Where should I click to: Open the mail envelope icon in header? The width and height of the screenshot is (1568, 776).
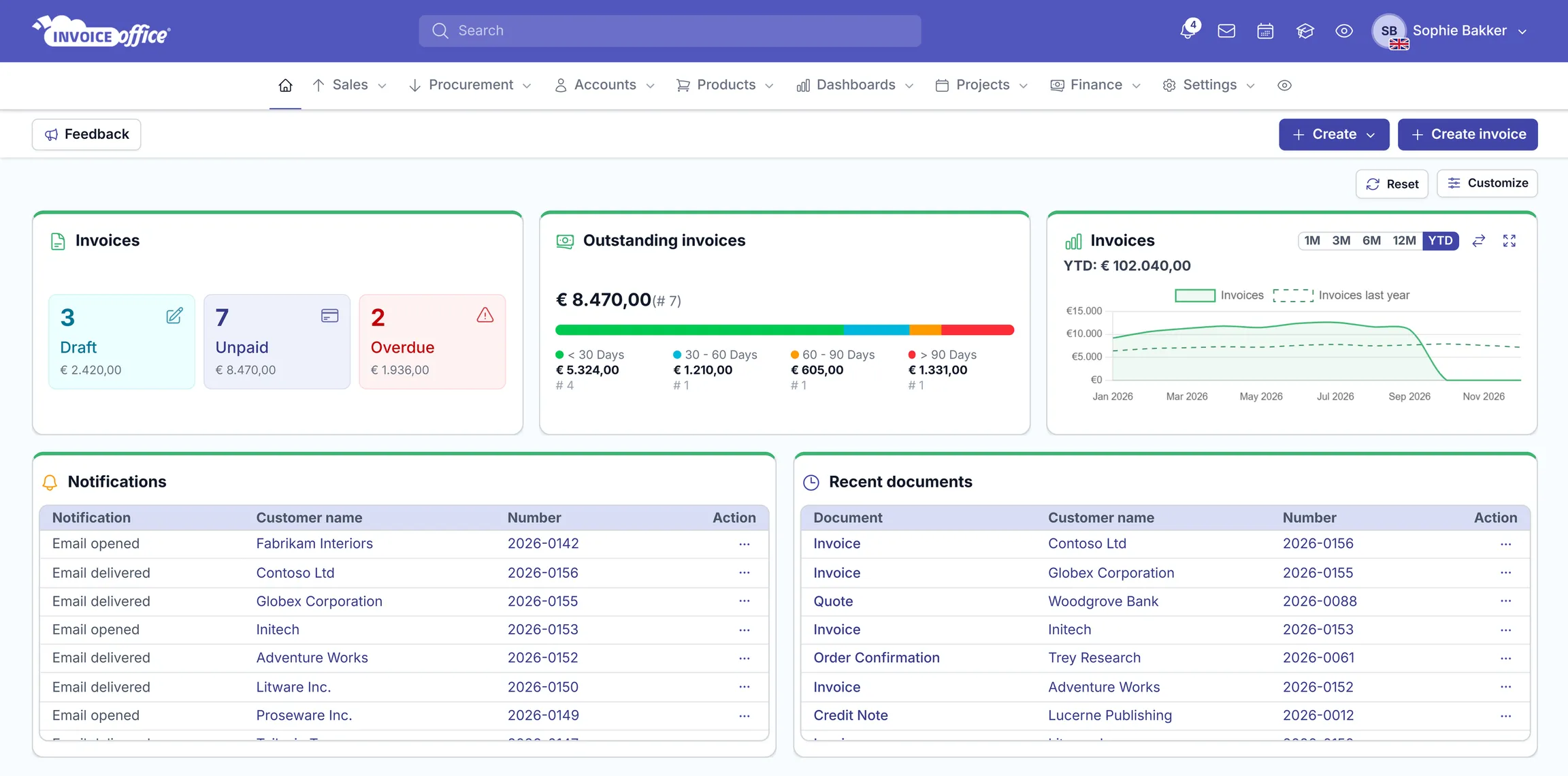(x=1226, y=31)
